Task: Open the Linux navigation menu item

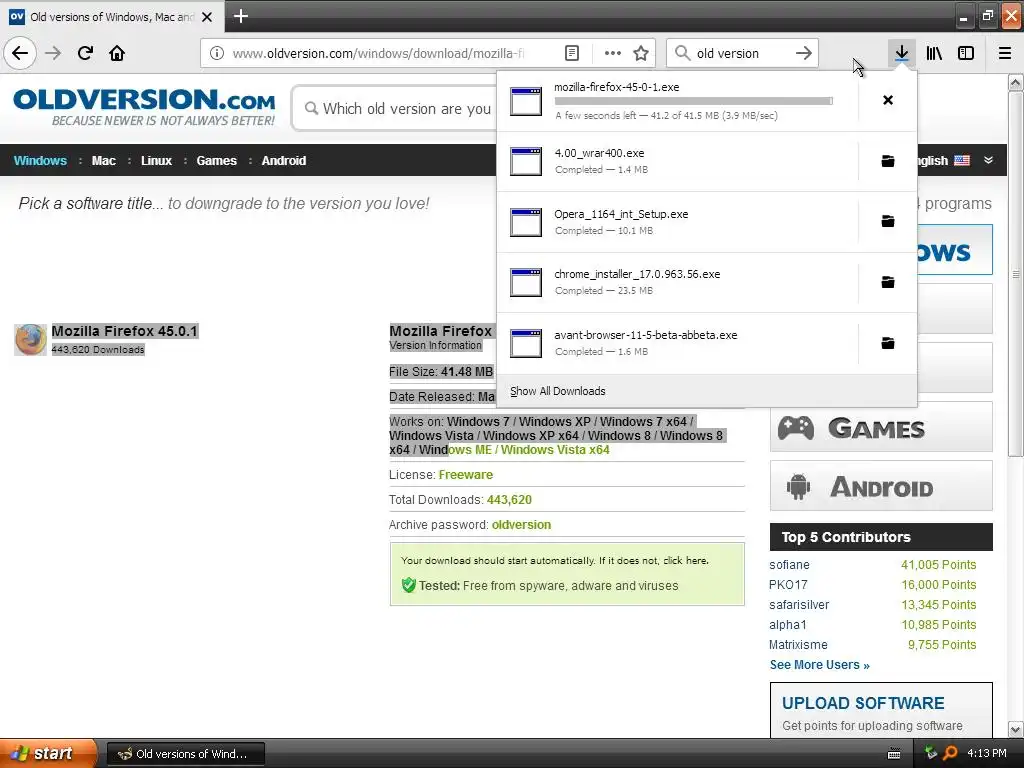Action: [156, 161]
